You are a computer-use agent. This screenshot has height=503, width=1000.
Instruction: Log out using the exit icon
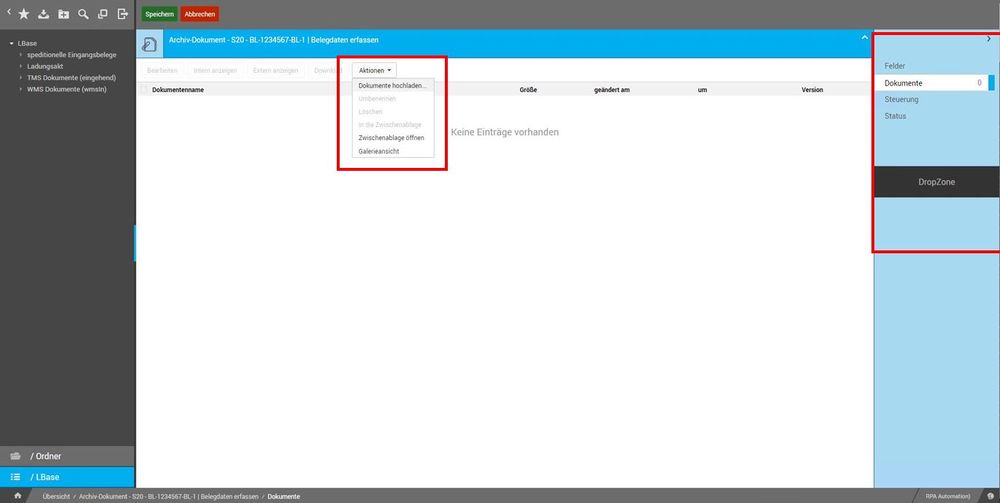point(122,14)
